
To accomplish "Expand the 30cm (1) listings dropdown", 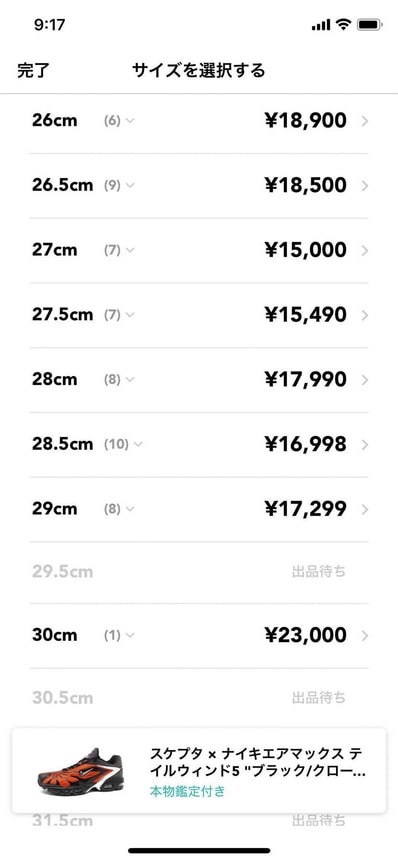I will pos(119,636).
